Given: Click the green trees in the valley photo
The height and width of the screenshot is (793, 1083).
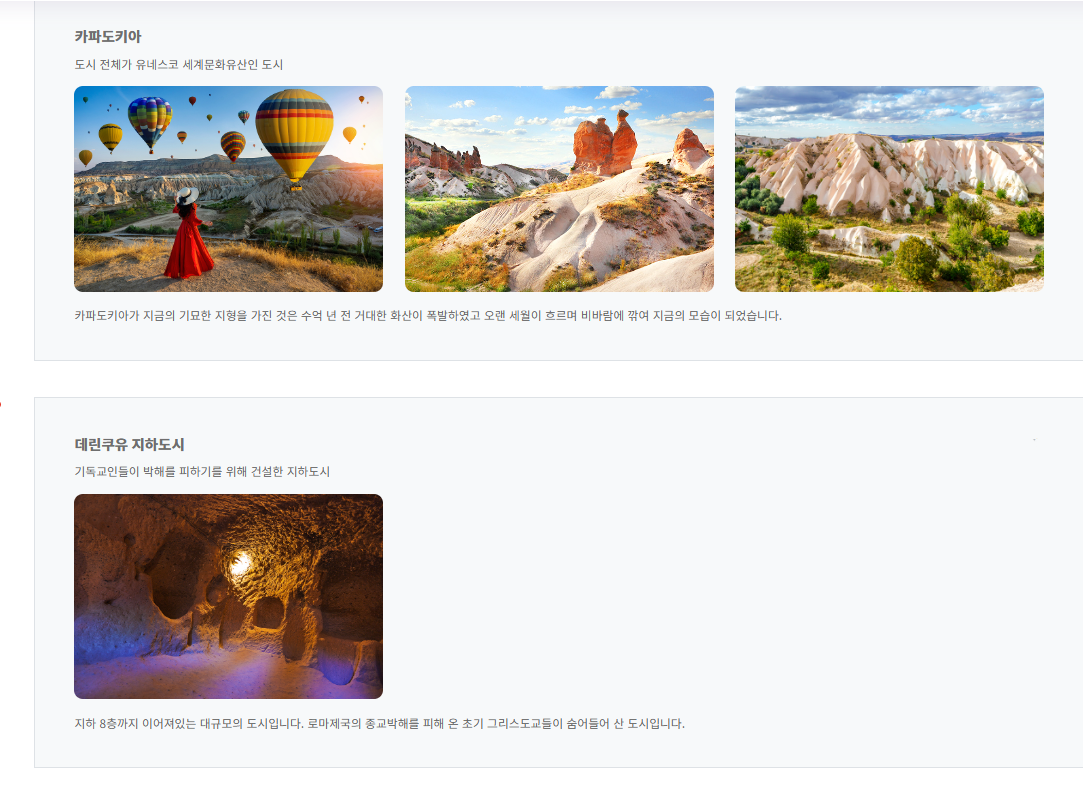Looking at the screenshot, I should [915, 258].
